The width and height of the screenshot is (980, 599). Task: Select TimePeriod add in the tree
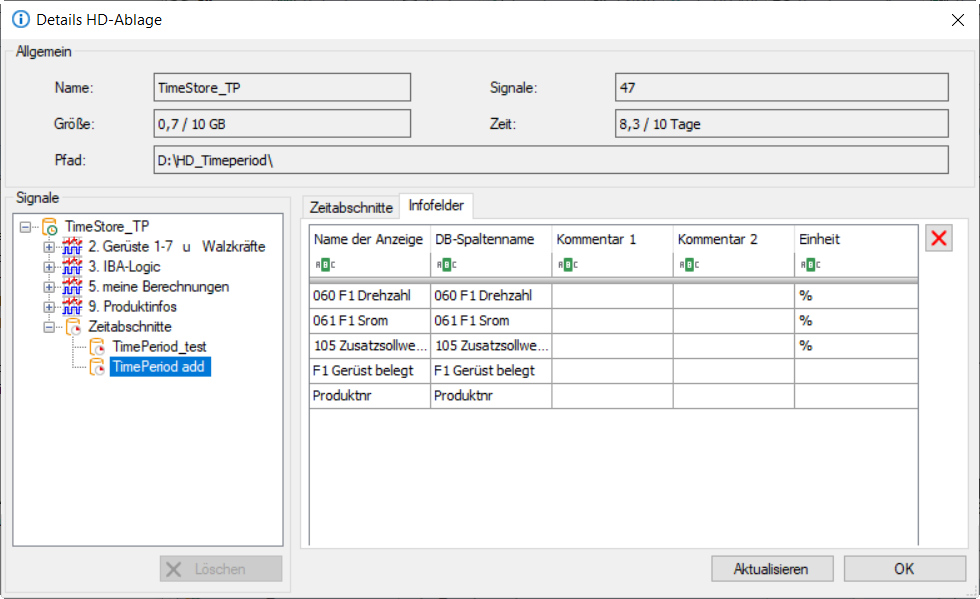pos(161,367)
